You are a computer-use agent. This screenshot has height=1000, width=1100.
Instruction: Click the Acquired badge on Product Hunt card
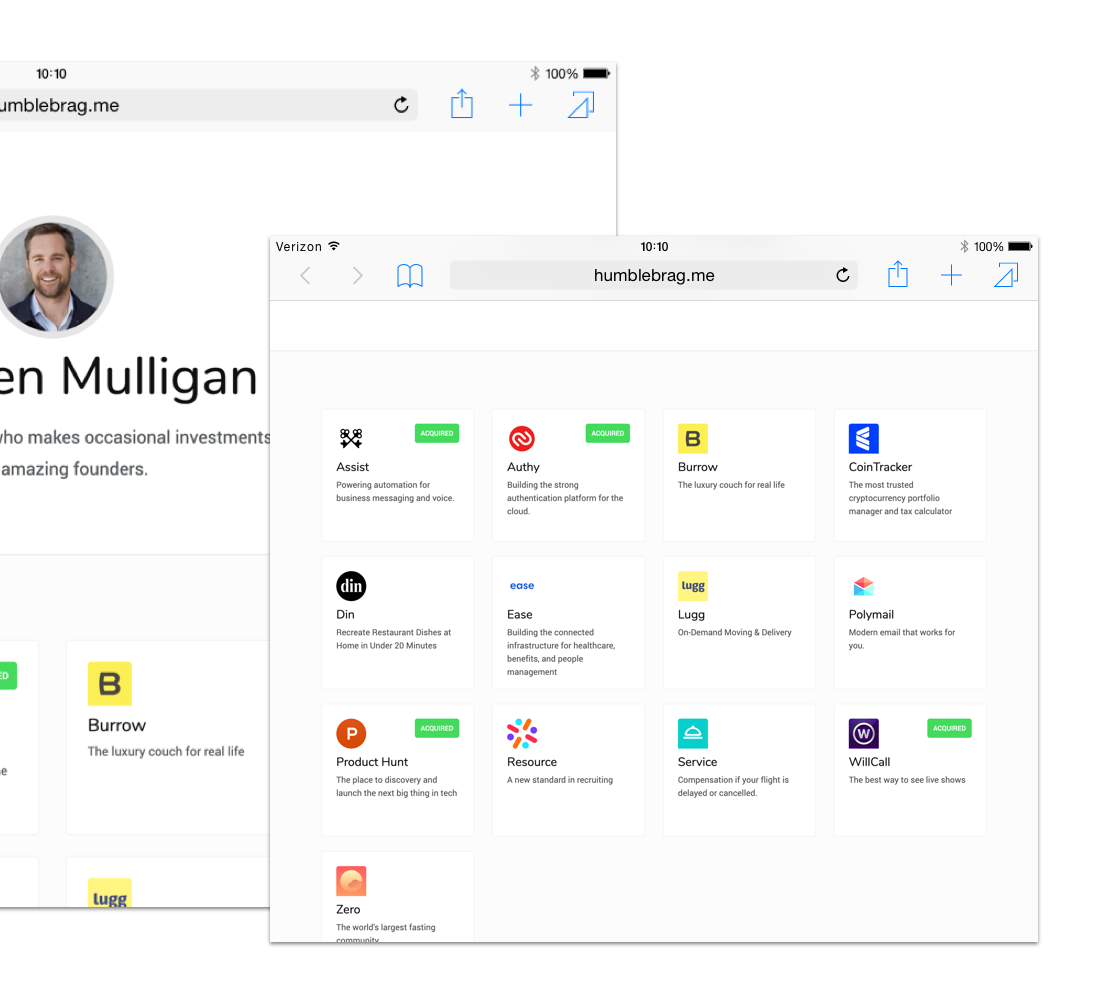pyautogui.click(x=437, y=728)
